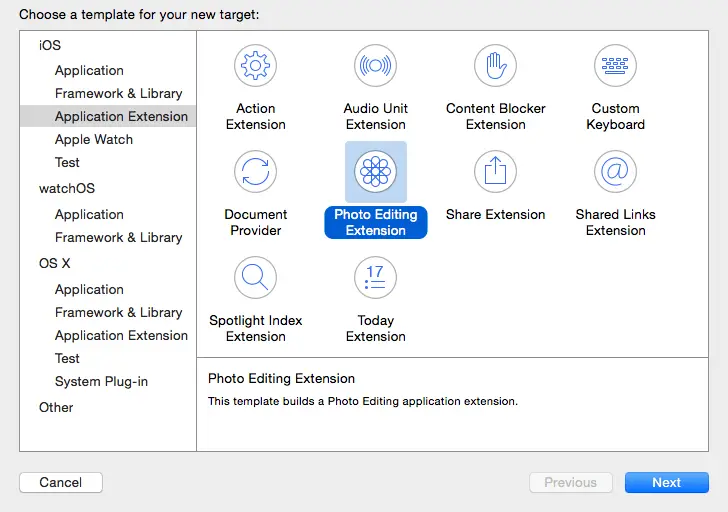Pick the Shared Links Extension @ icon
This screenshot has width=728, height=512.
(x=615, y=172)
